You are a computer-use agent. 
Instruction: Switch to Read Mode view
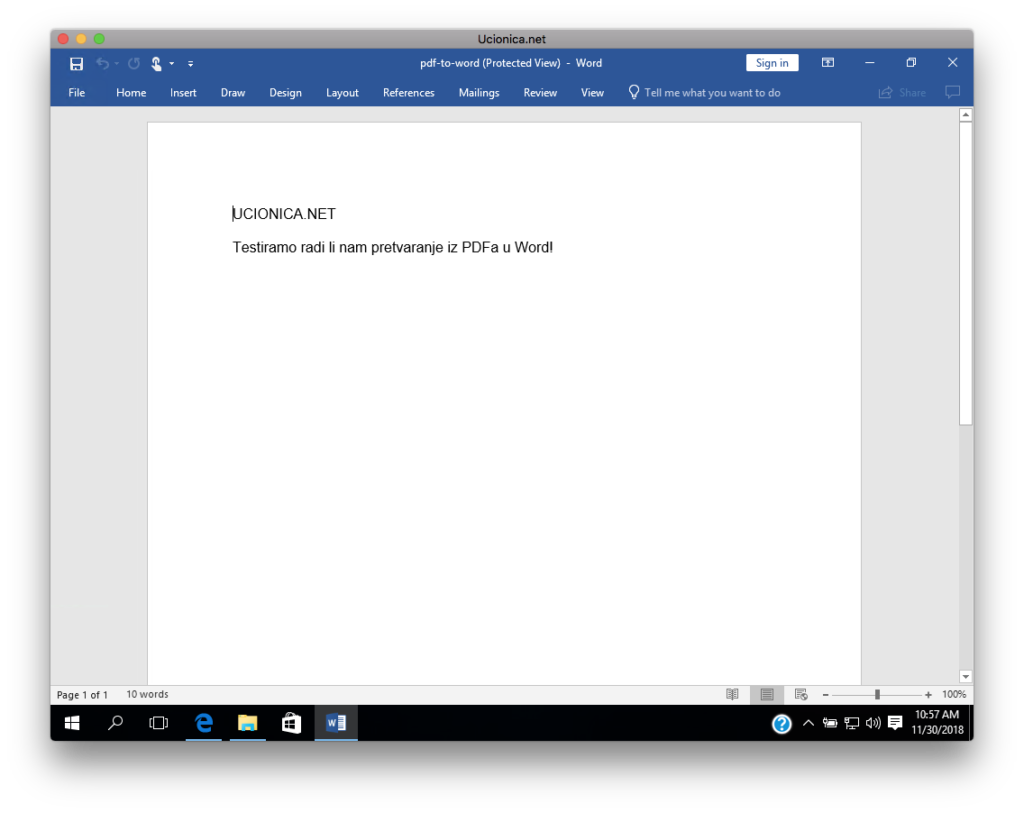[732, 694]
